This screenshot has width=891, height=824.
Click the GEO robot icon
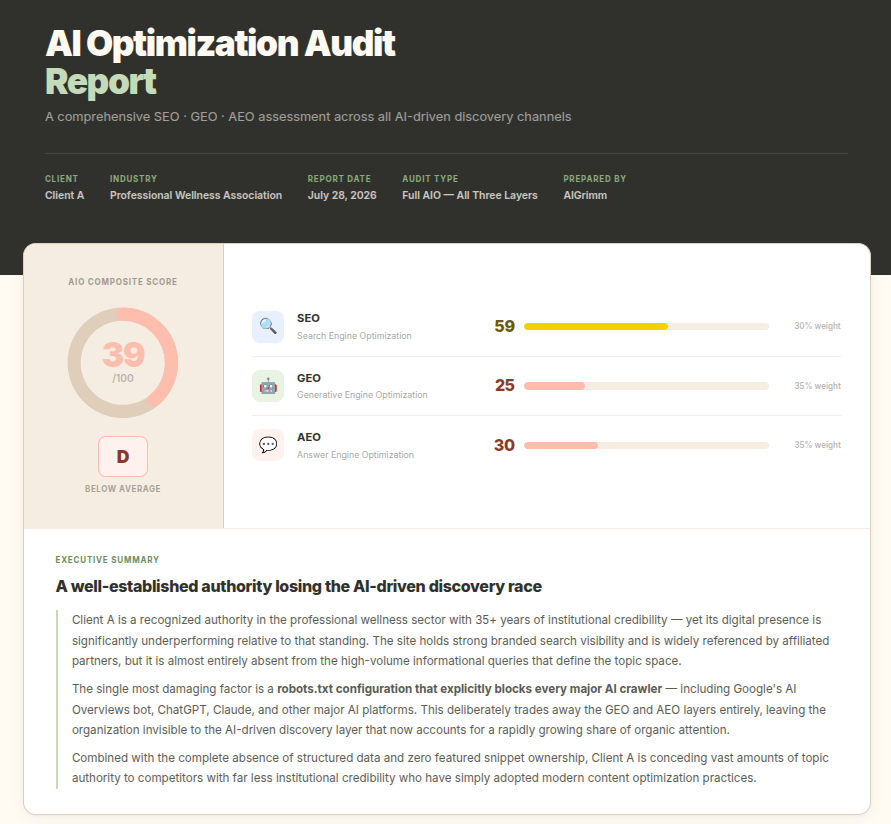(268, 386)
